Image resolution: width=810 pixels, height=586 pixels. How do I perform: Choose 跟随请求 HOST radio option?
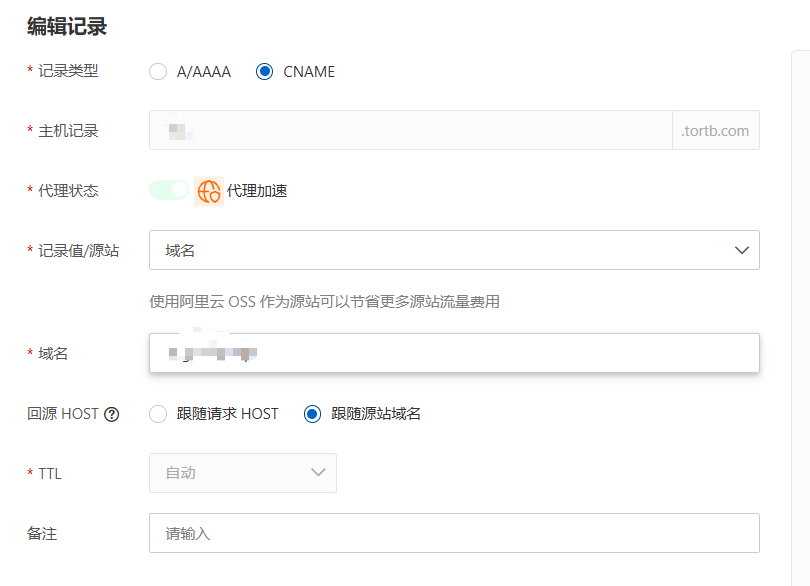coord(158,414)
